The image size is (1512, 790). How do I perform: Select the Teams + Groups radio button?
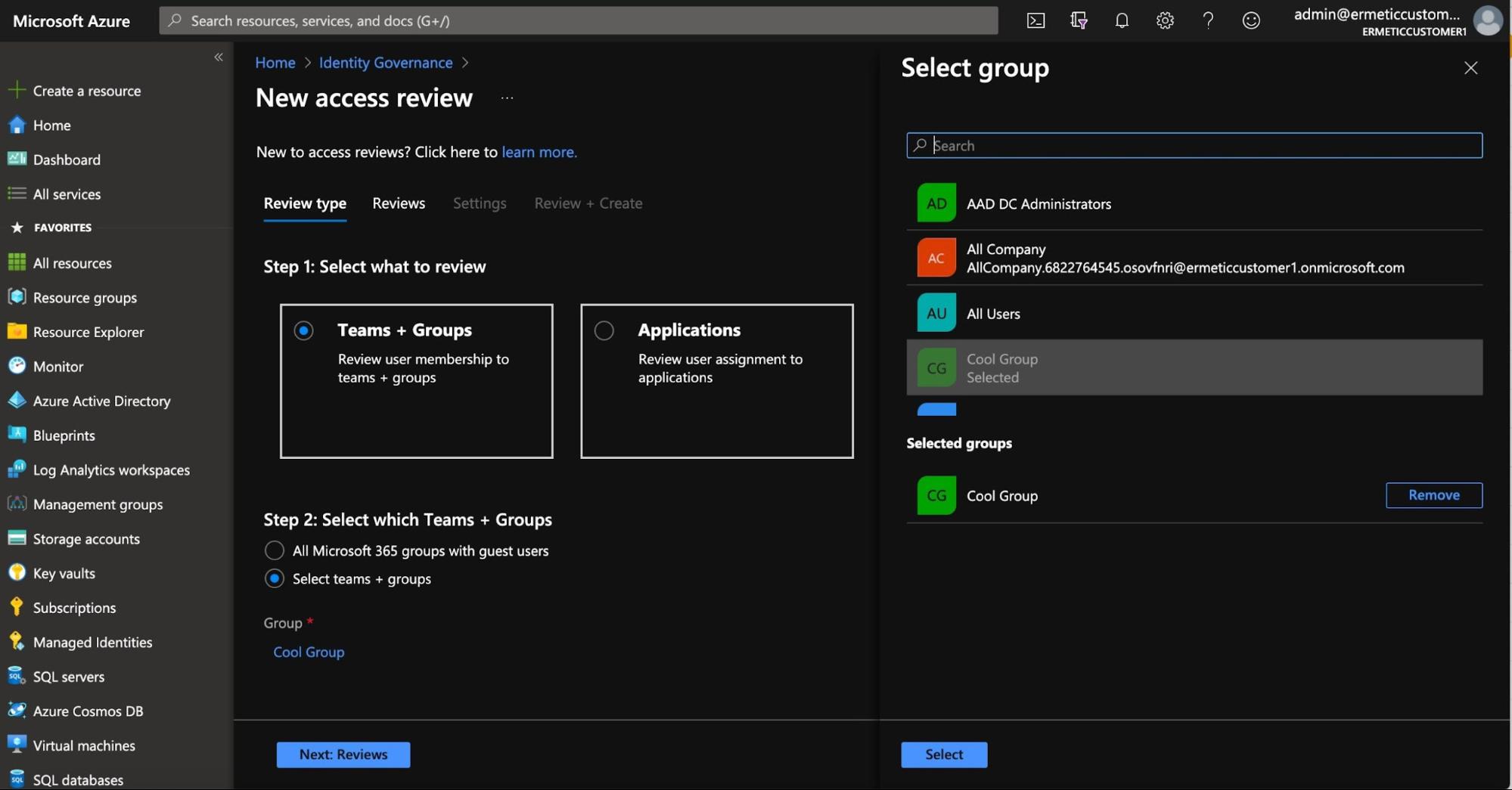pyautogui.click(x=303, y=330)
